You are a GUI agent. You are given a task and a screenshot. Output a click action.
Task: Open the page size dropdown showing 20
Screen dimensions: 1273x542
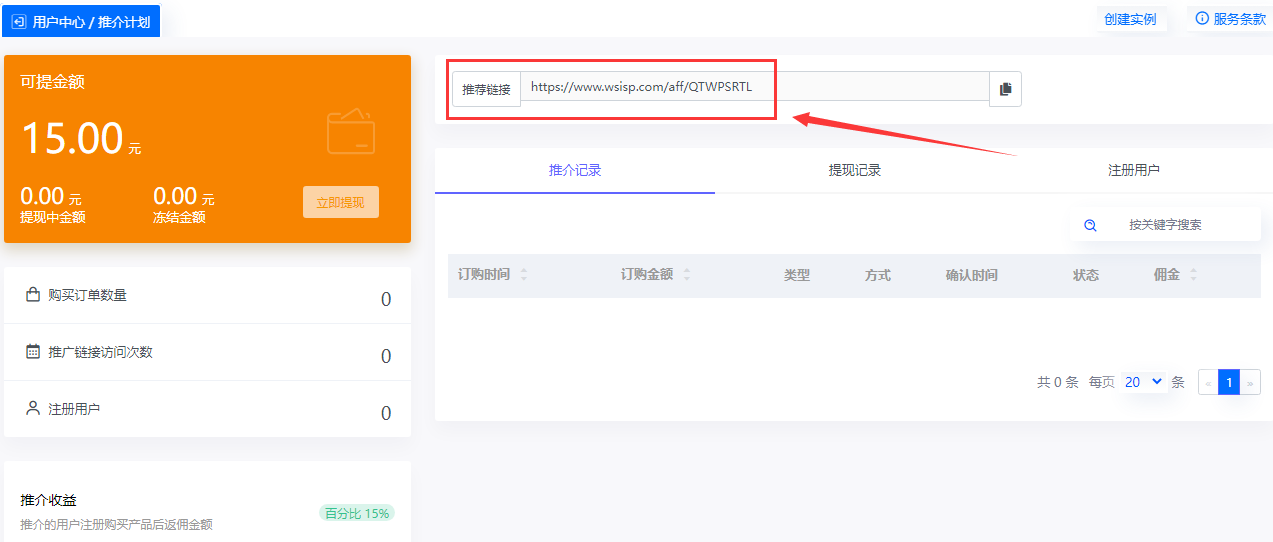tap(1144, 381)
